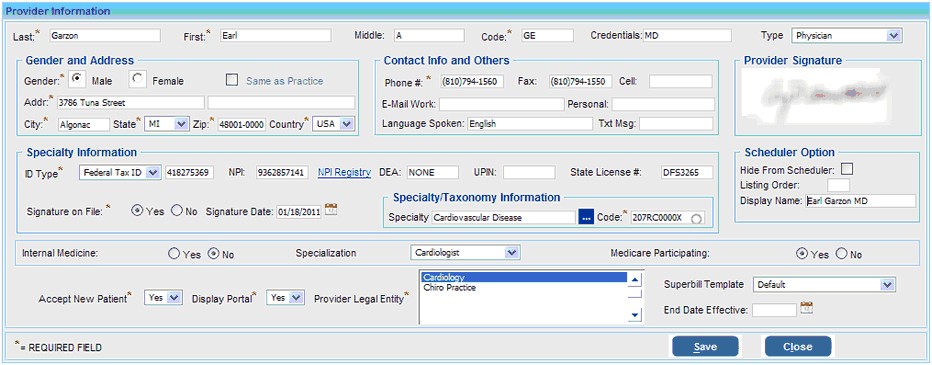Click the Personal email field
This screenshot has height=365, width=932.
point(663,105)
